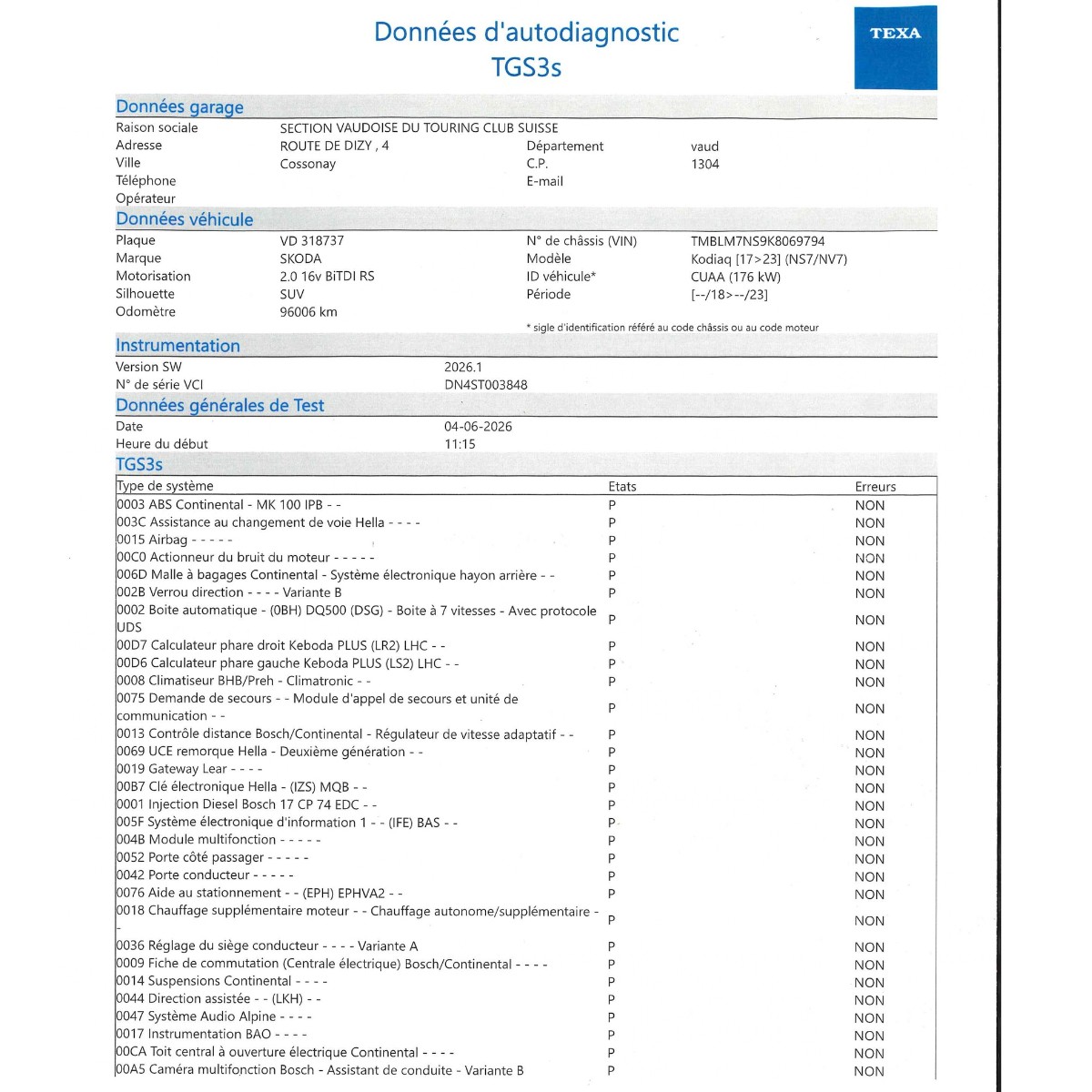Click the 'Erreurs' column header
The height and width of the screenshot is (1092, 1092).
pos(875,487)
